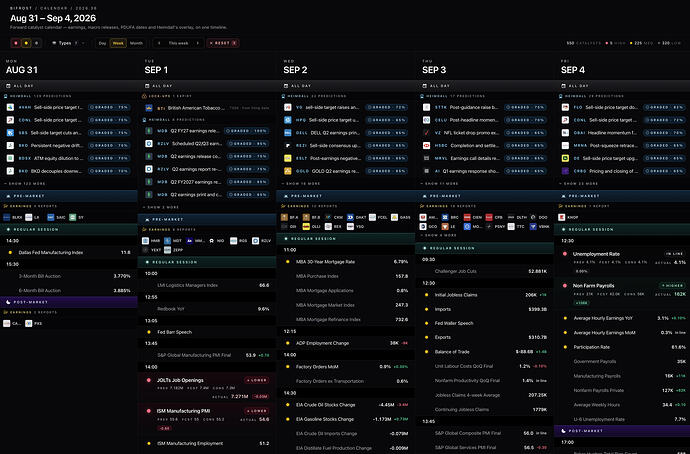Switch to Month view
Viewport: 690px width, 454px height.
136,43
